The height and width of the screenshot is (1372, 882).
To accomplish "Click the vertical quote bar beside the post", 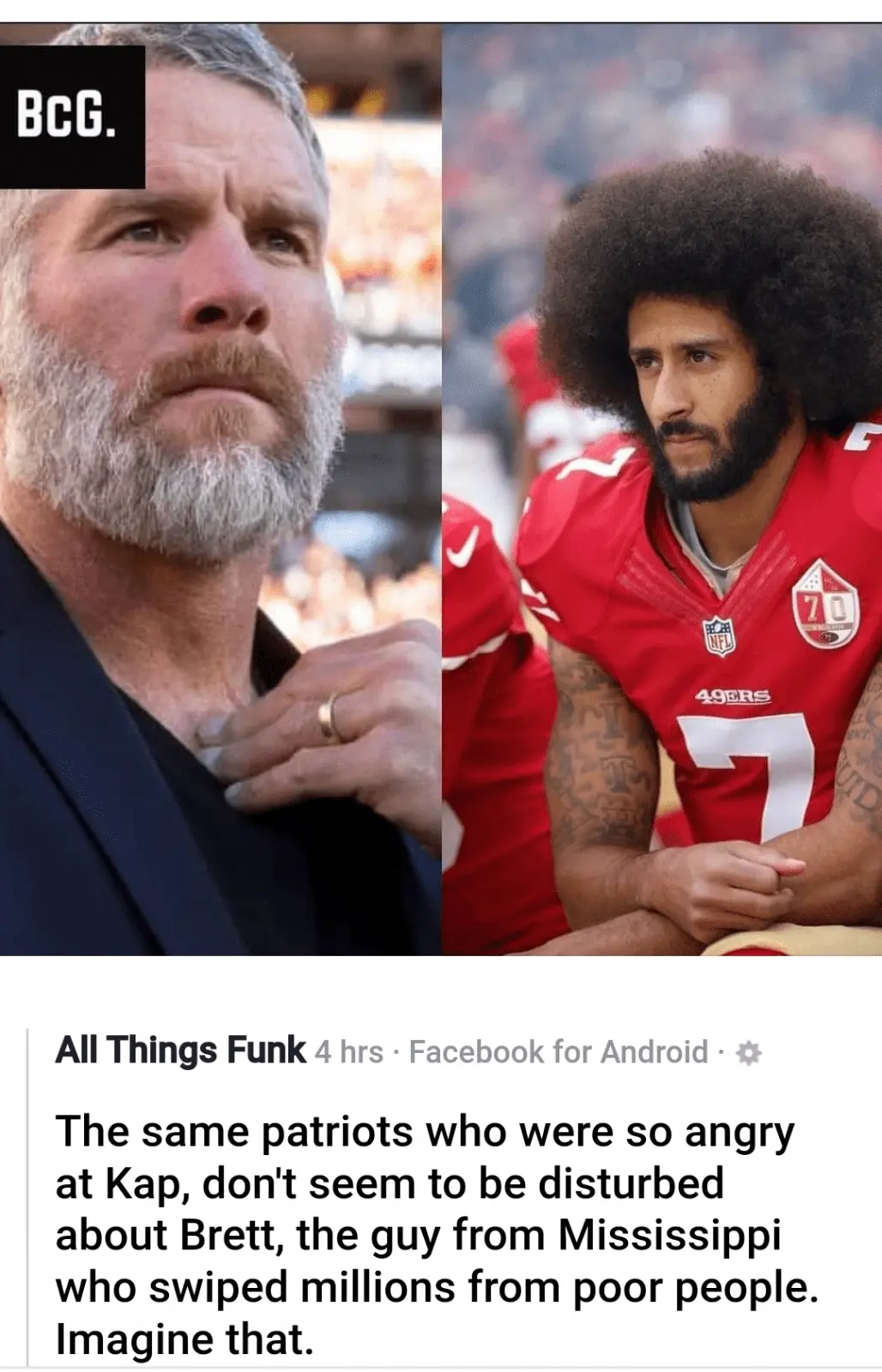I will click(27, 1197).
